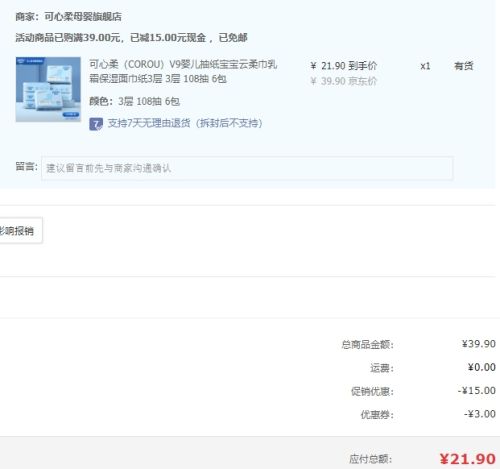The width and height of the screenshot is (500, 469).
Task: Click the 留言 message input field
Action: click(x=247, y=168)
